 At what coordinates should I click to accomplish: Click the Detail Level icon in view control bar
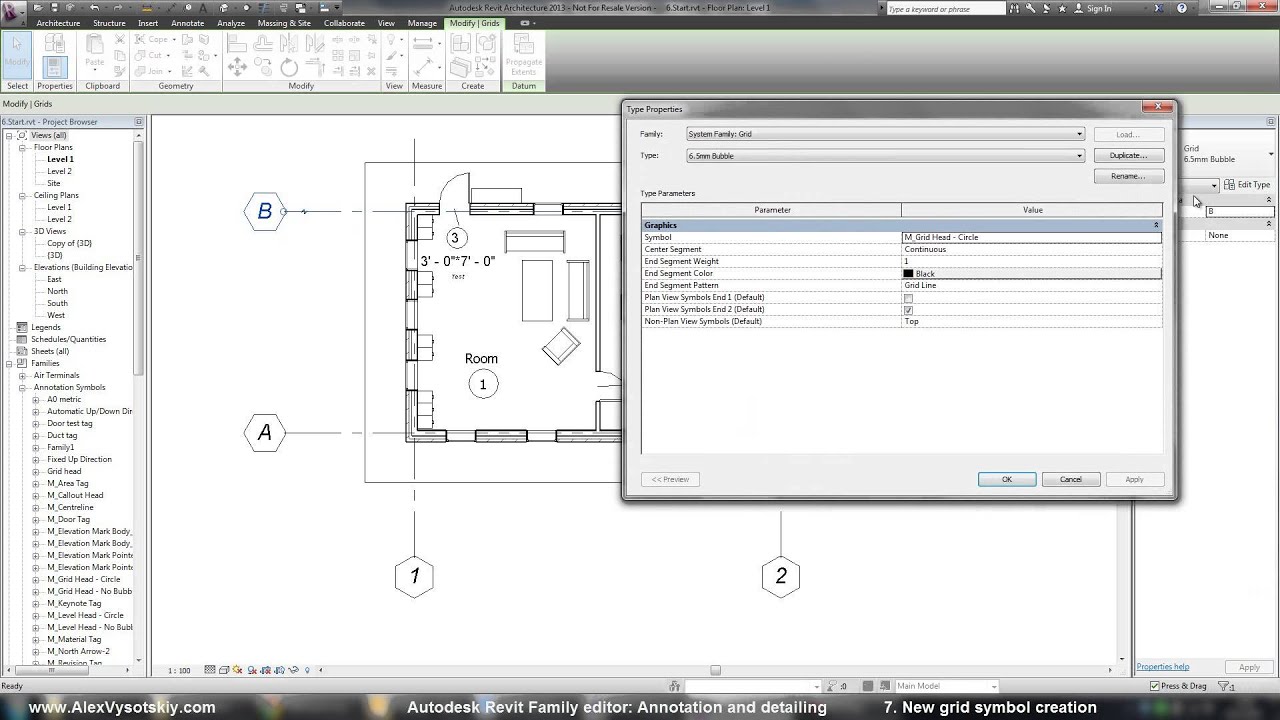point(210,670)
